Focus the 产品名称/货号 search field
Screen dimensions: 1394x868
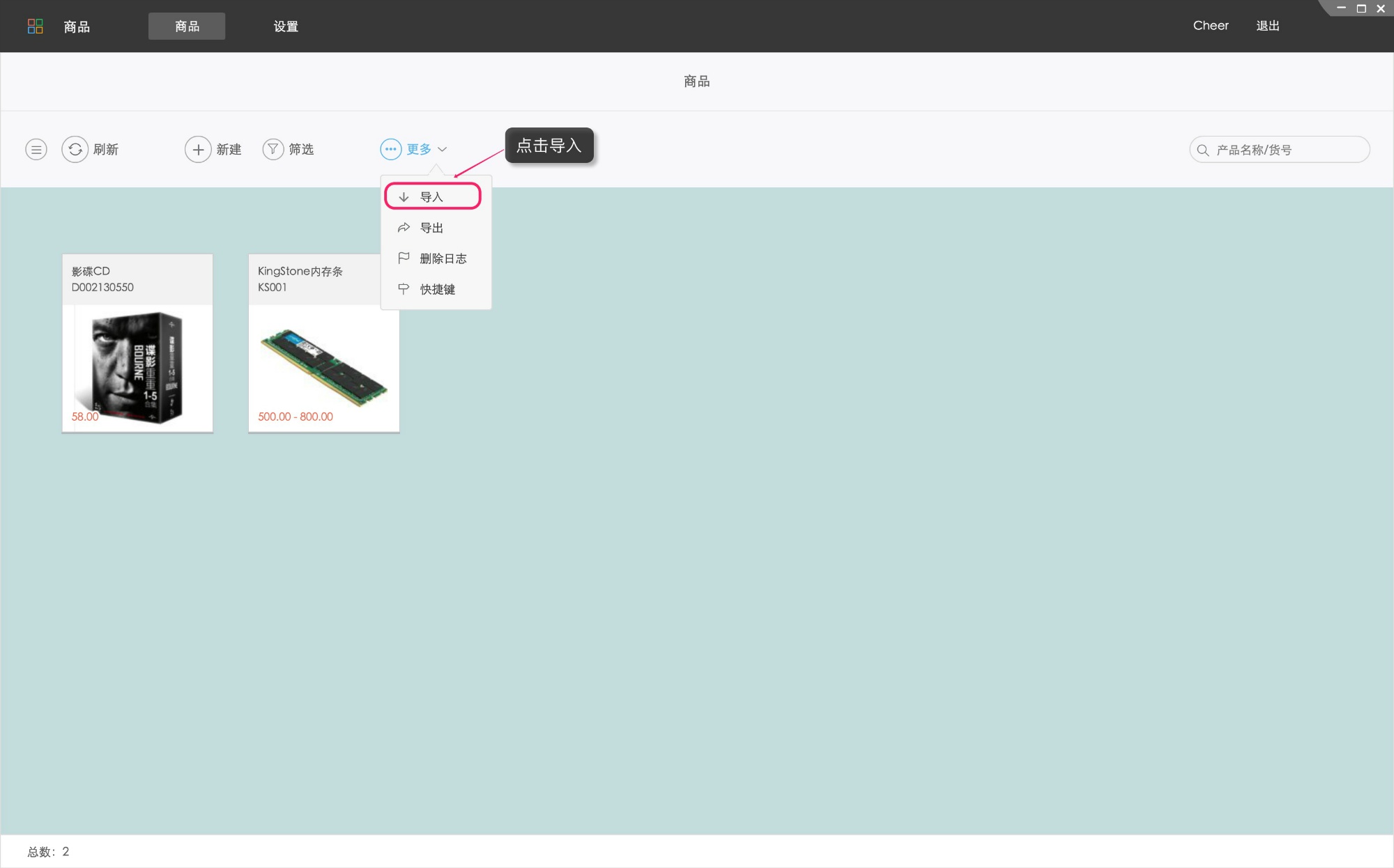1282,150
